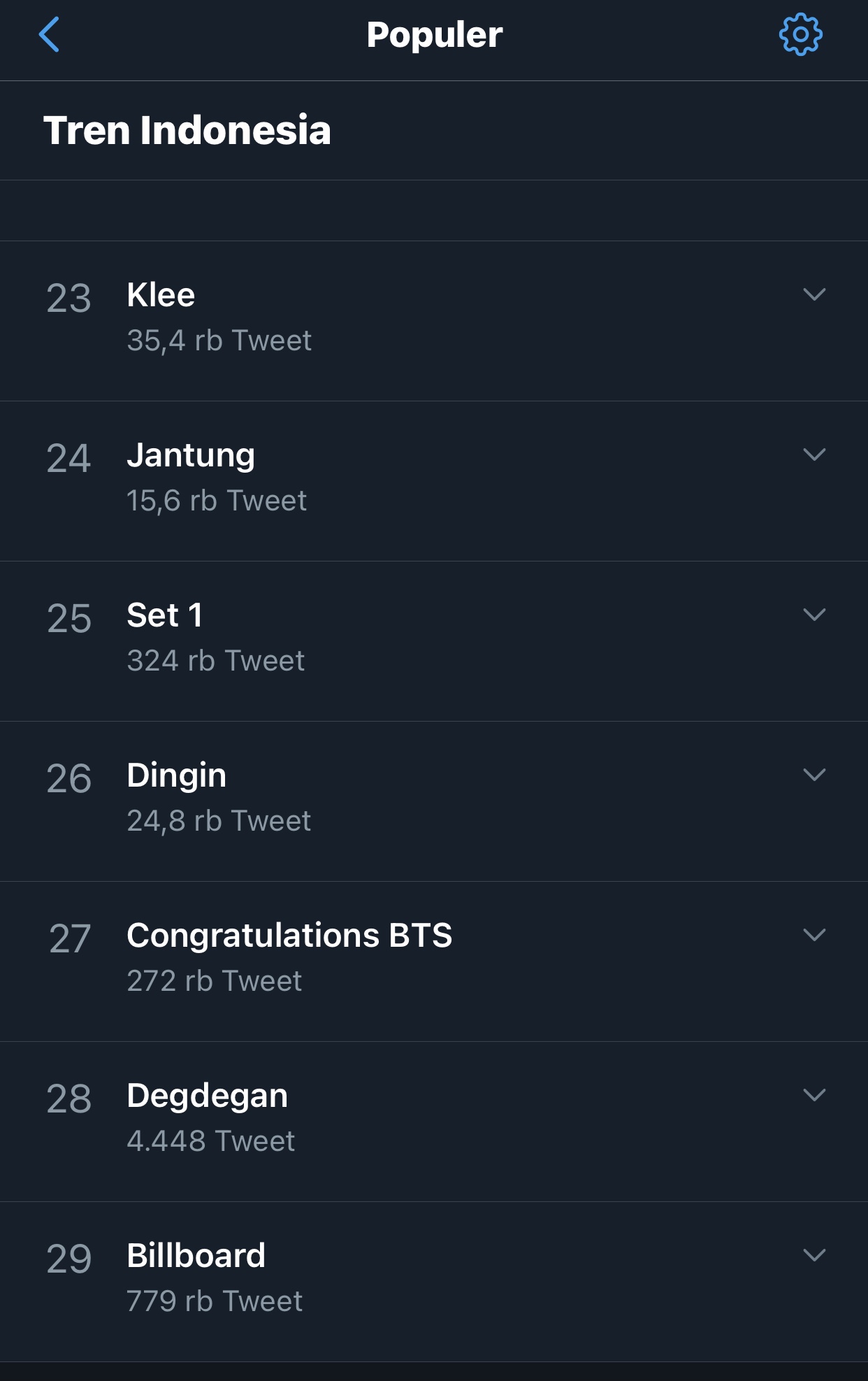Open the Set 1 trend

click(434, 641)
